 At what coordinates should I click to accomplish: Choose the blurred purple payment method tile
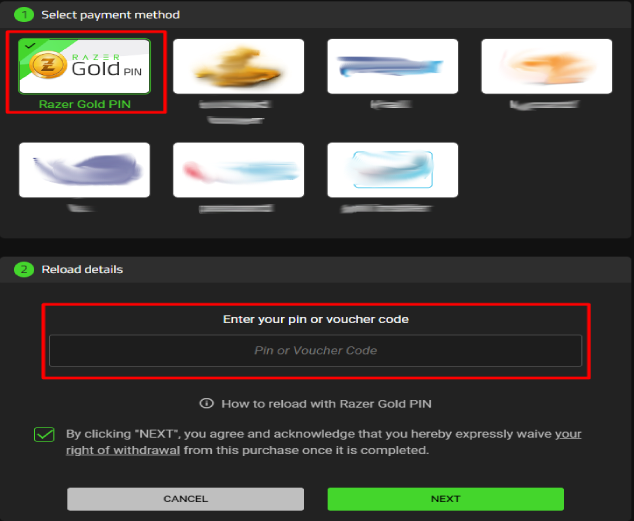click(84, 170)
